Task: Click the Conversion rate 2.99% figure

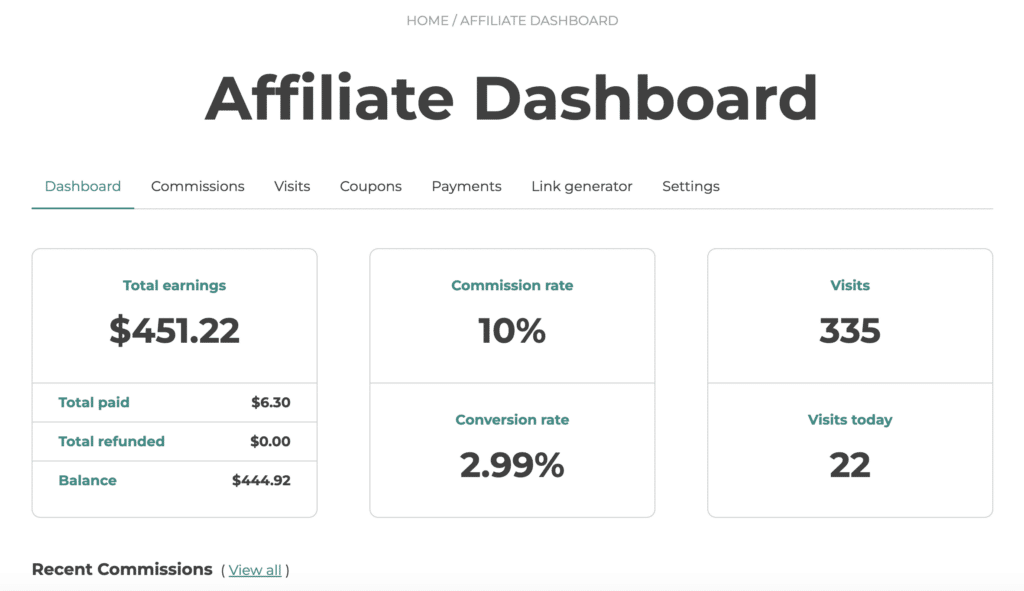Action: [x=512, y=465]
